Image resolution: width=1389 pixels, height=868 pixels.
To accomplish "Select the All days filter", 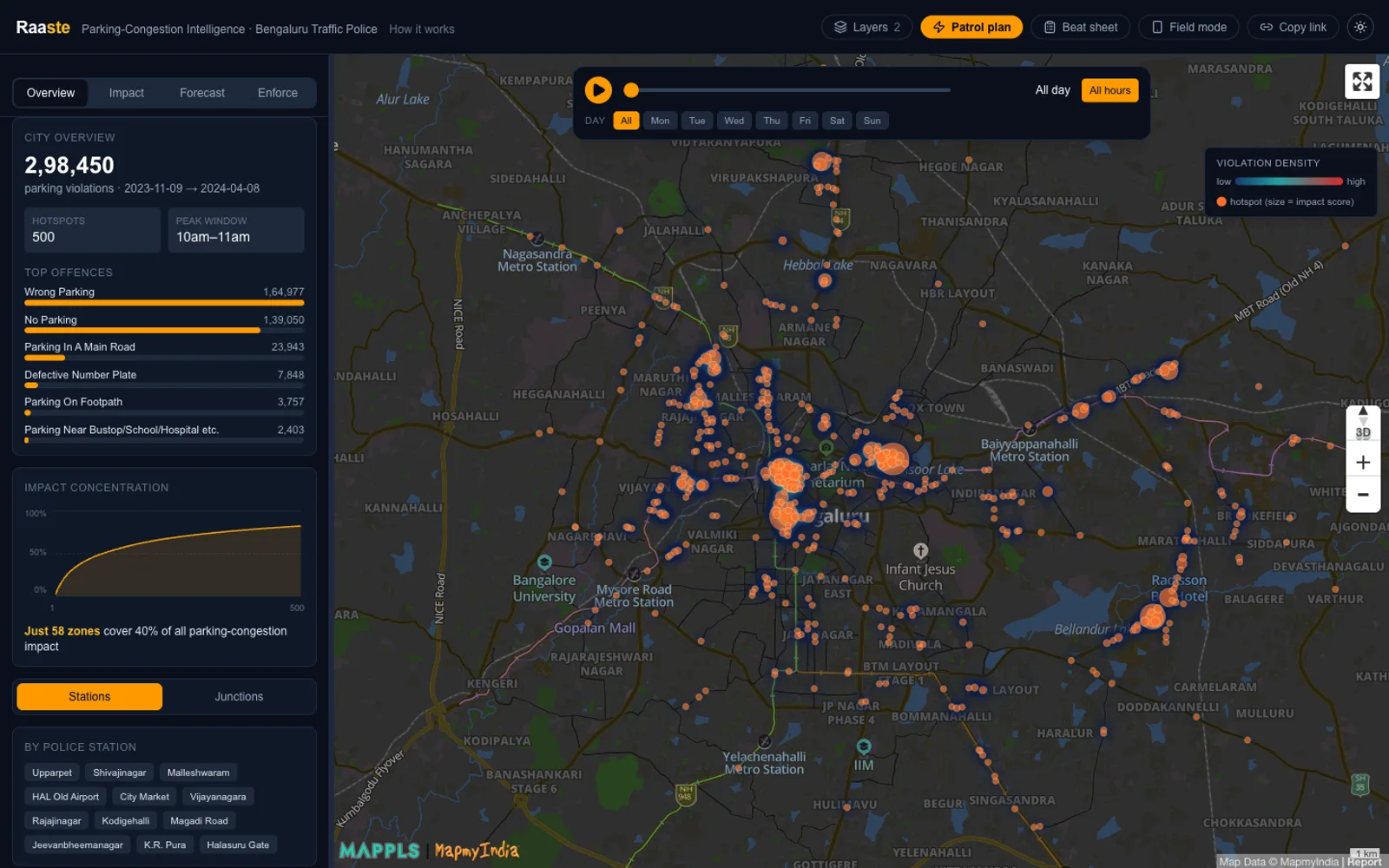I will [x=626, y=121].
